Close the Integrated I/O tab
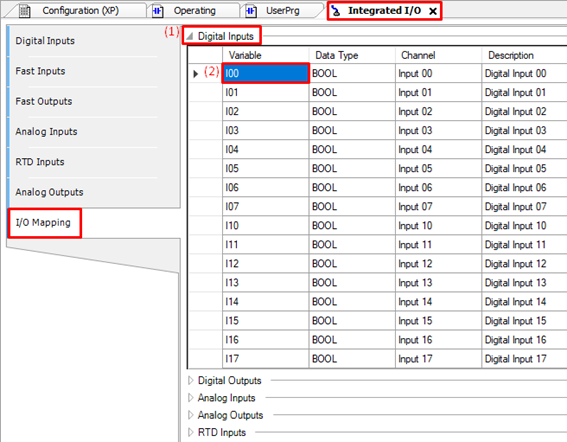 [432, 12]
